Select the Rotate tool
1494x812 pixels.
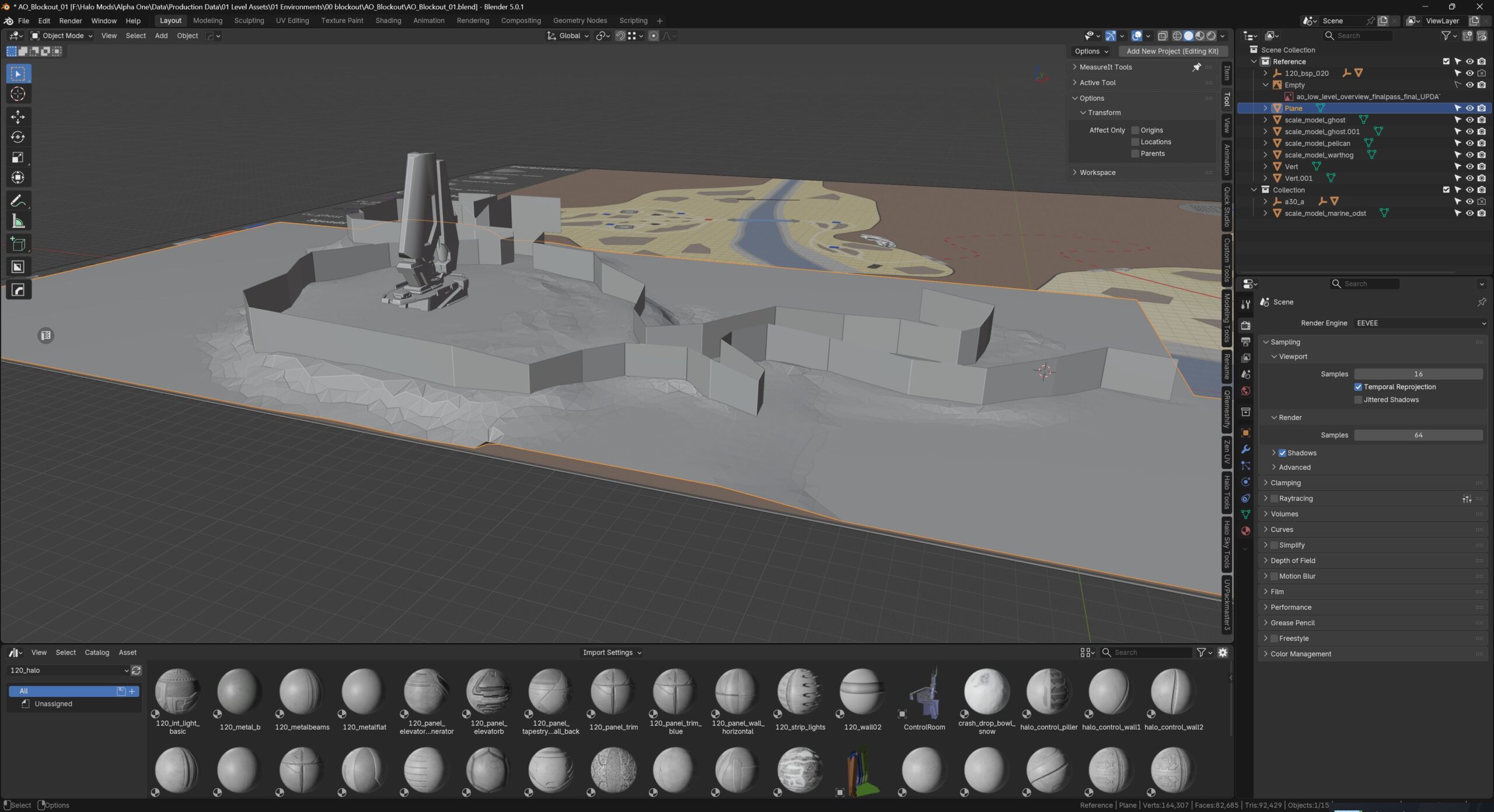(x=18, y=137)
